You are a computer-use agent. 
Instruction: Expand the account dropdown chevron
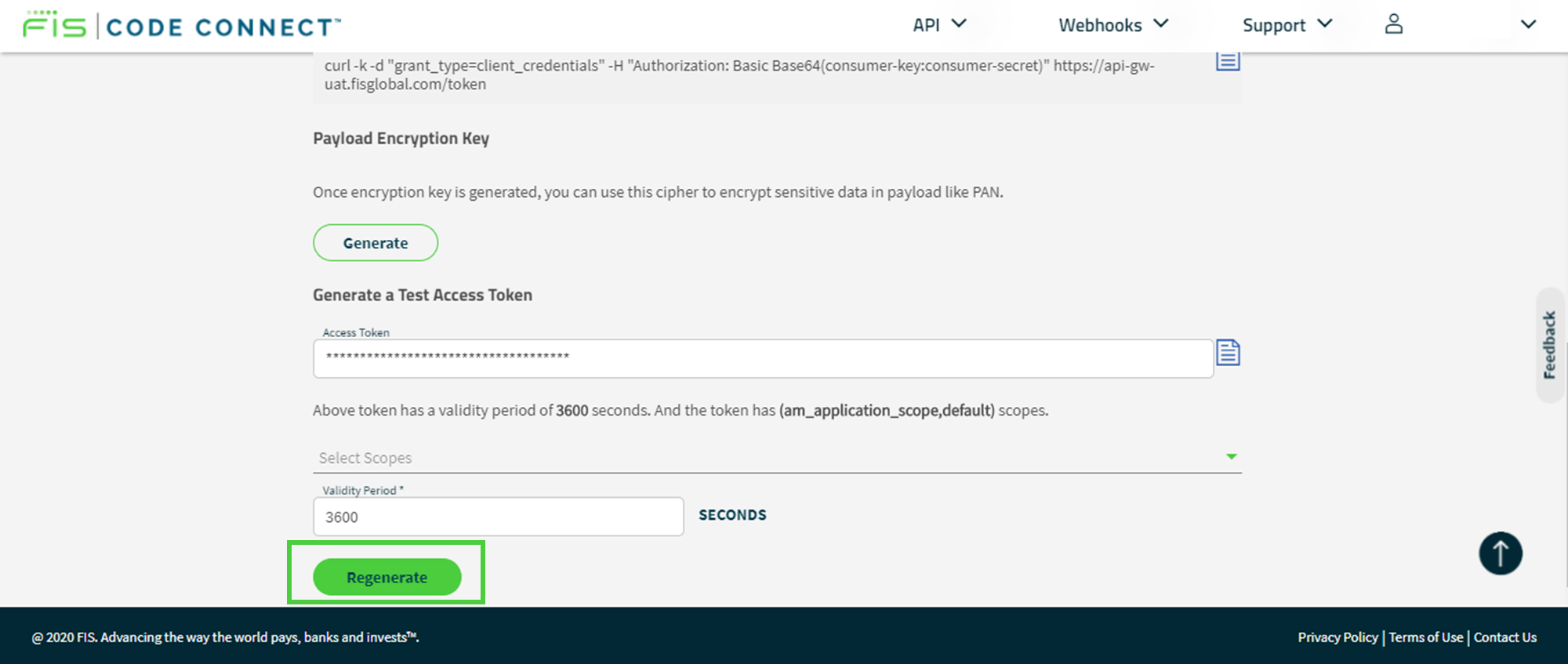[1528, 24]
